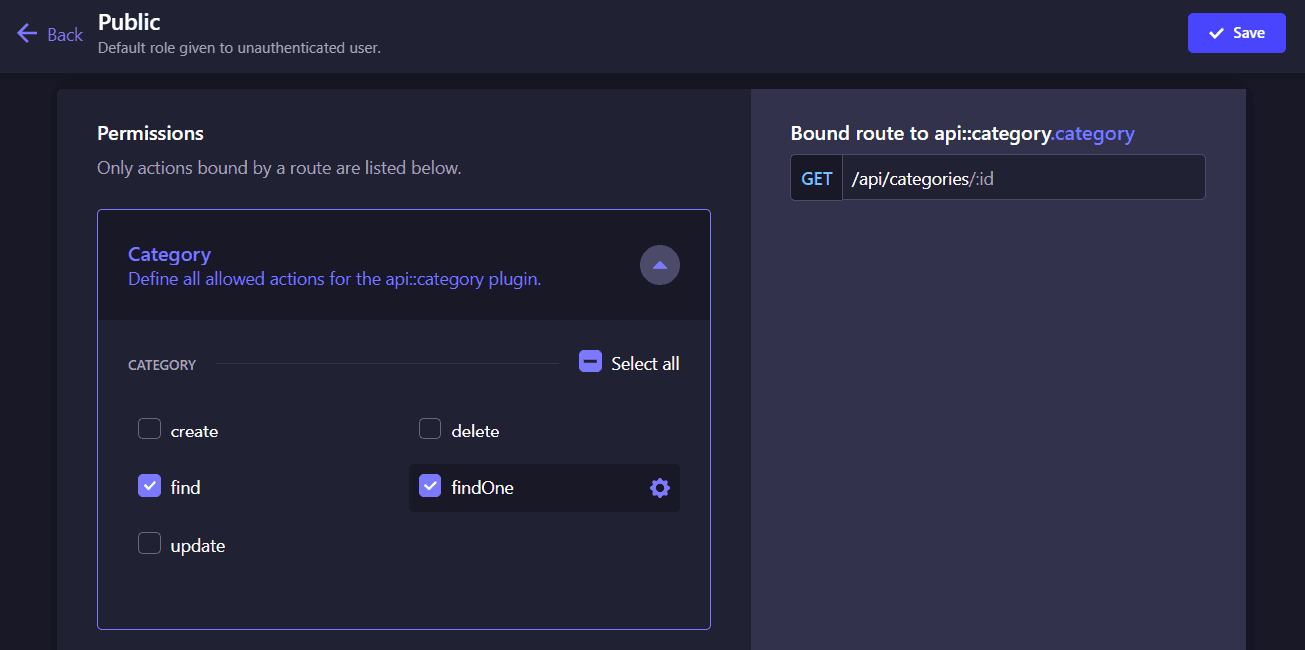Click the Back link text
Screen dimensions: 1305x650
[65, 35]
